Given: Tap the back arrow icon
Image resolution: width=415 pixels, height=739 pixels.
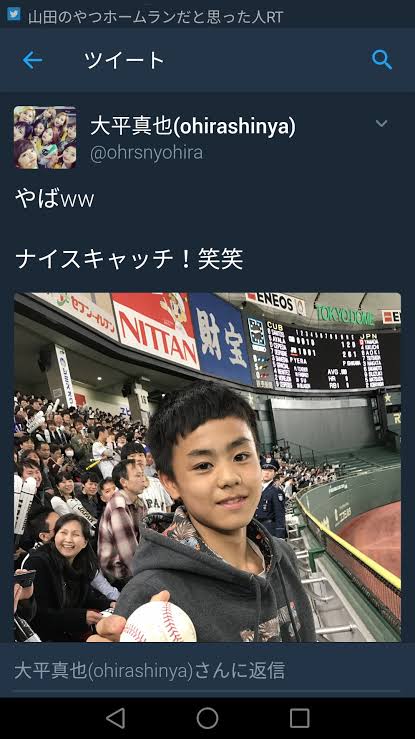Looking at the screenshot, I should point(32,60).
